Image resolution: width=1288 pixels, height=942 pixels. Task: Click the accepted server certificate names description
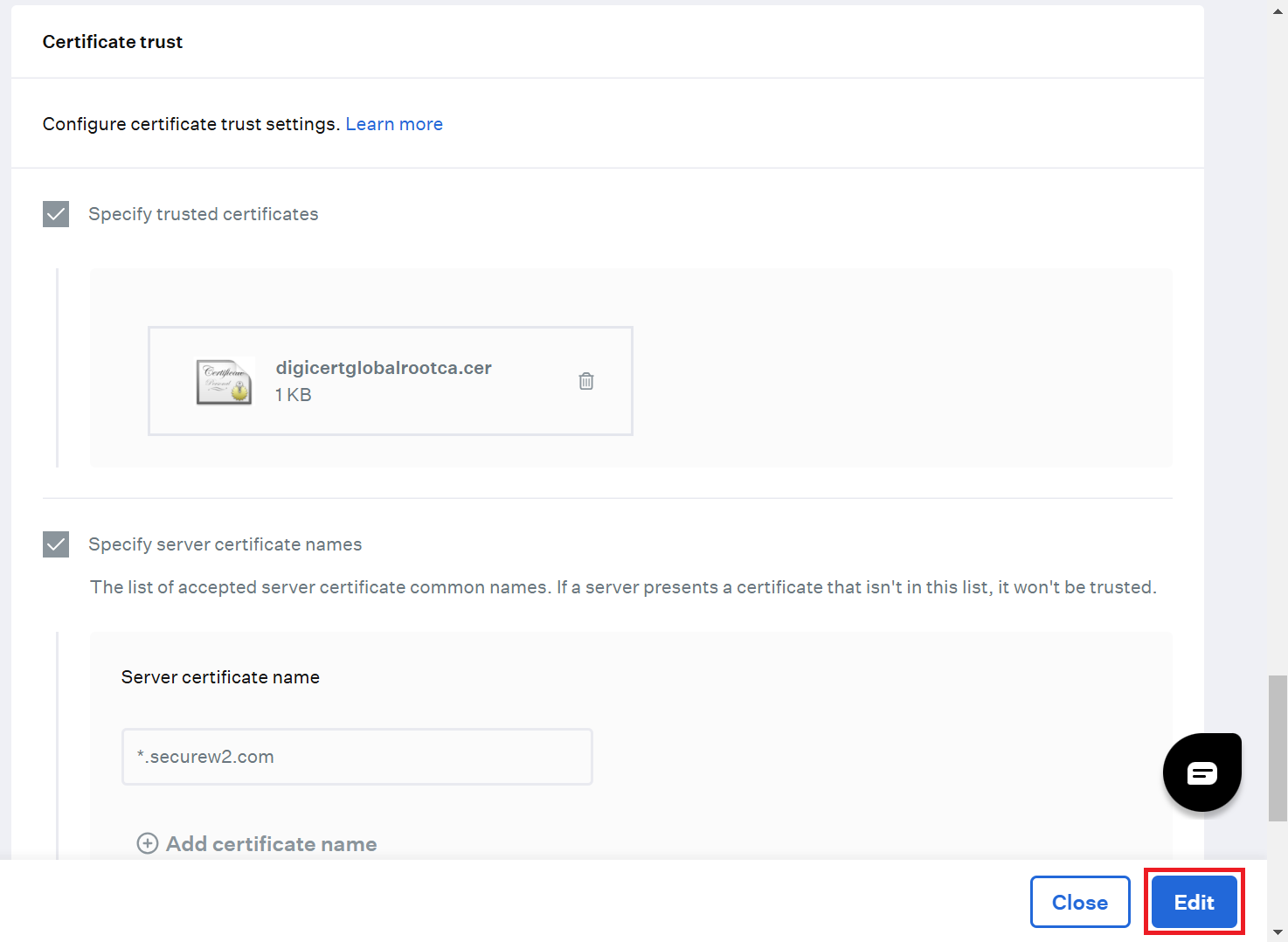tap(623, 587)
